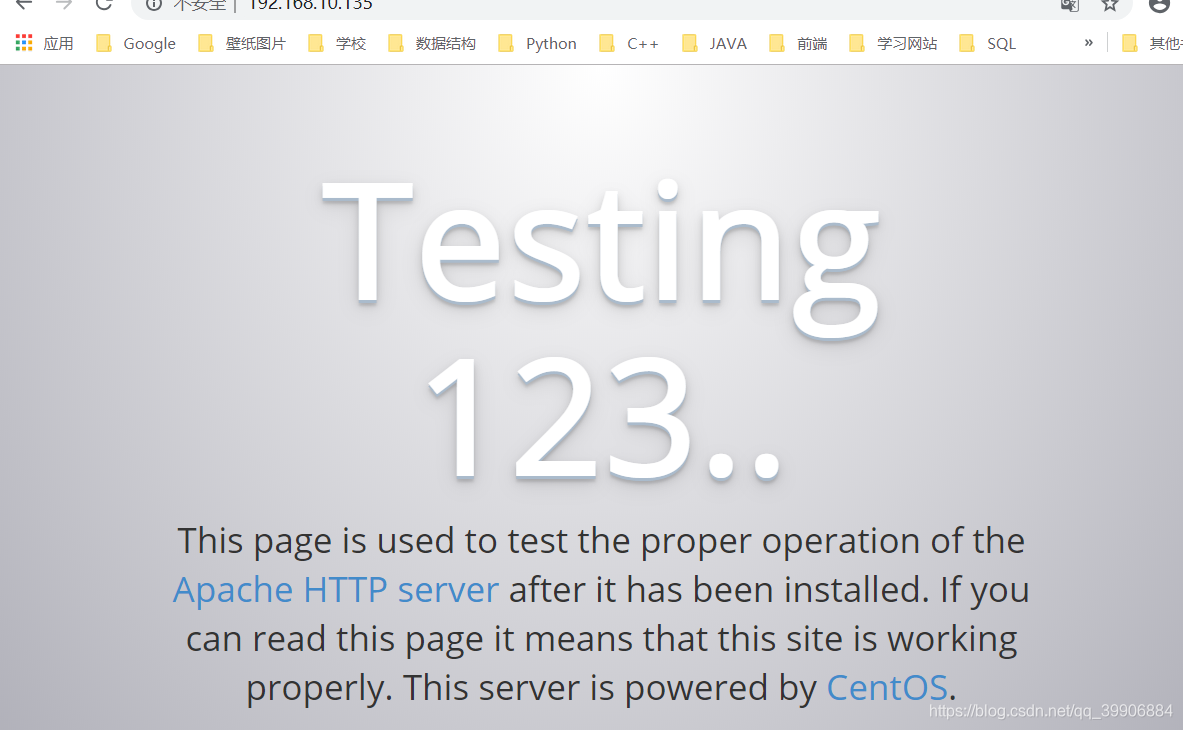Open the 前端 bookmark folder
The height and width of the screenshot is (730, 1183).
(798, 44)
